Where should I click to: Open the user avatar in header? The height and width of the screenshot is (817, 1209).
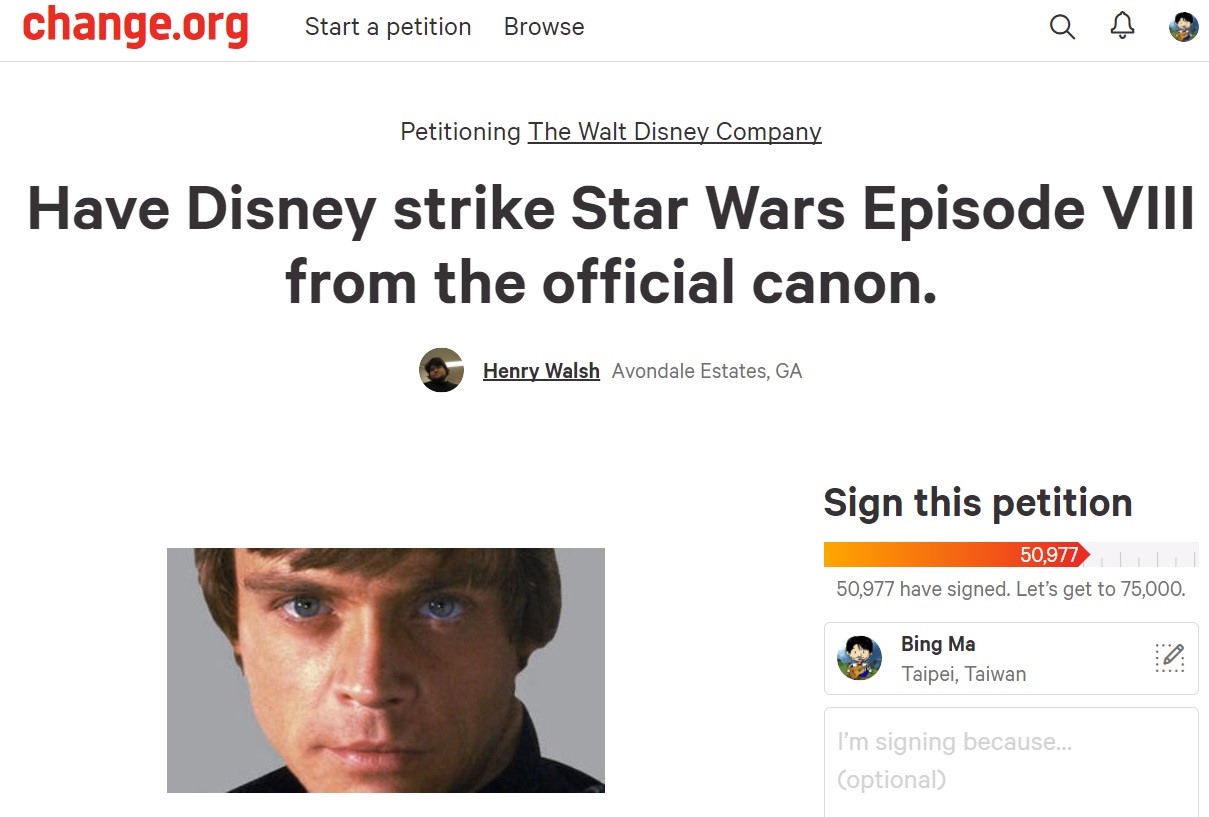[1184, 27]
